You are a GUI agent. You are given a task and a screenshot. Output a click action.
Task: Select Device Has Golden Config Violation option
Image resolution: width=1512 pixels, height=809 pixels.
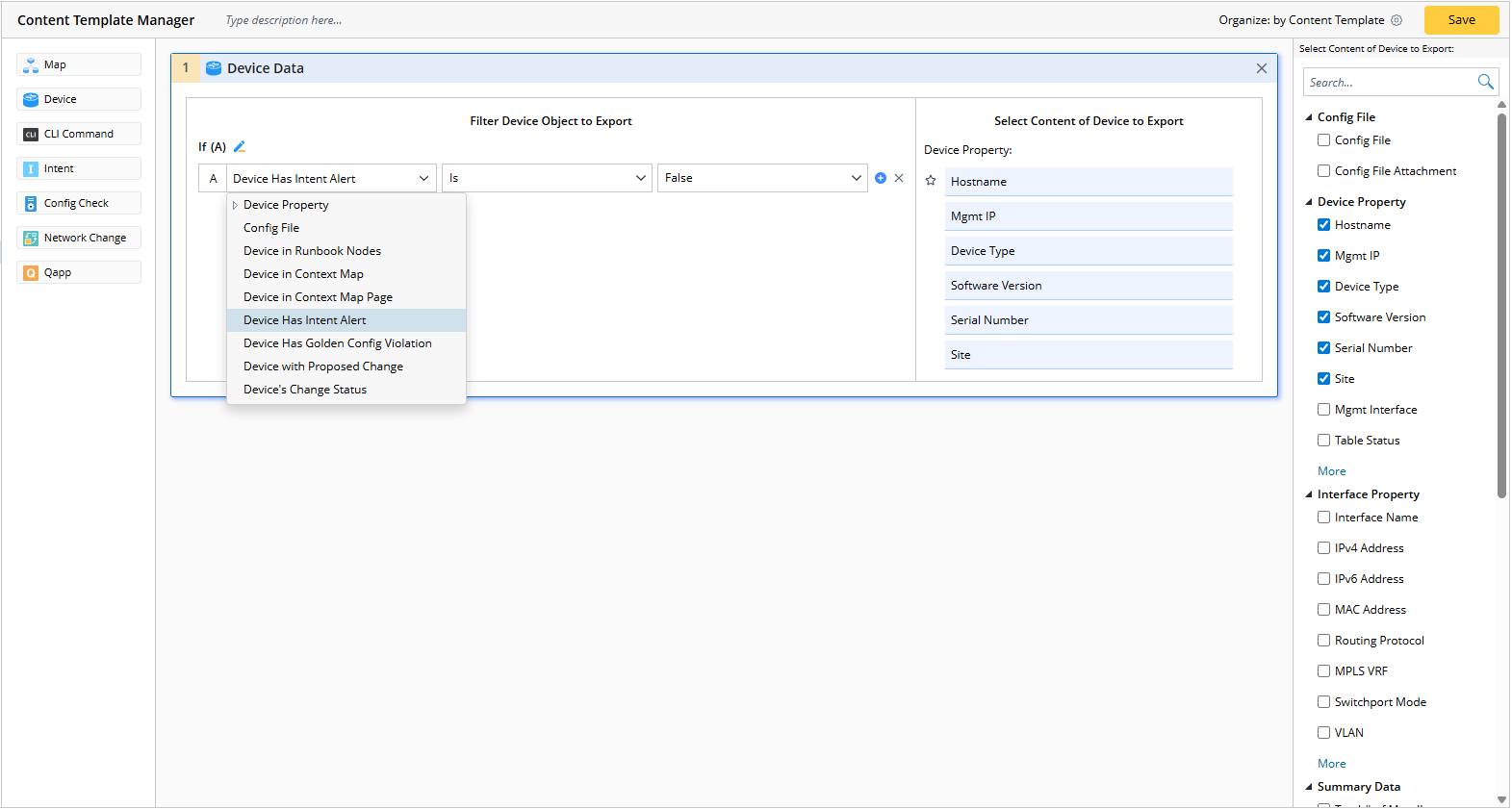point(337,343)
